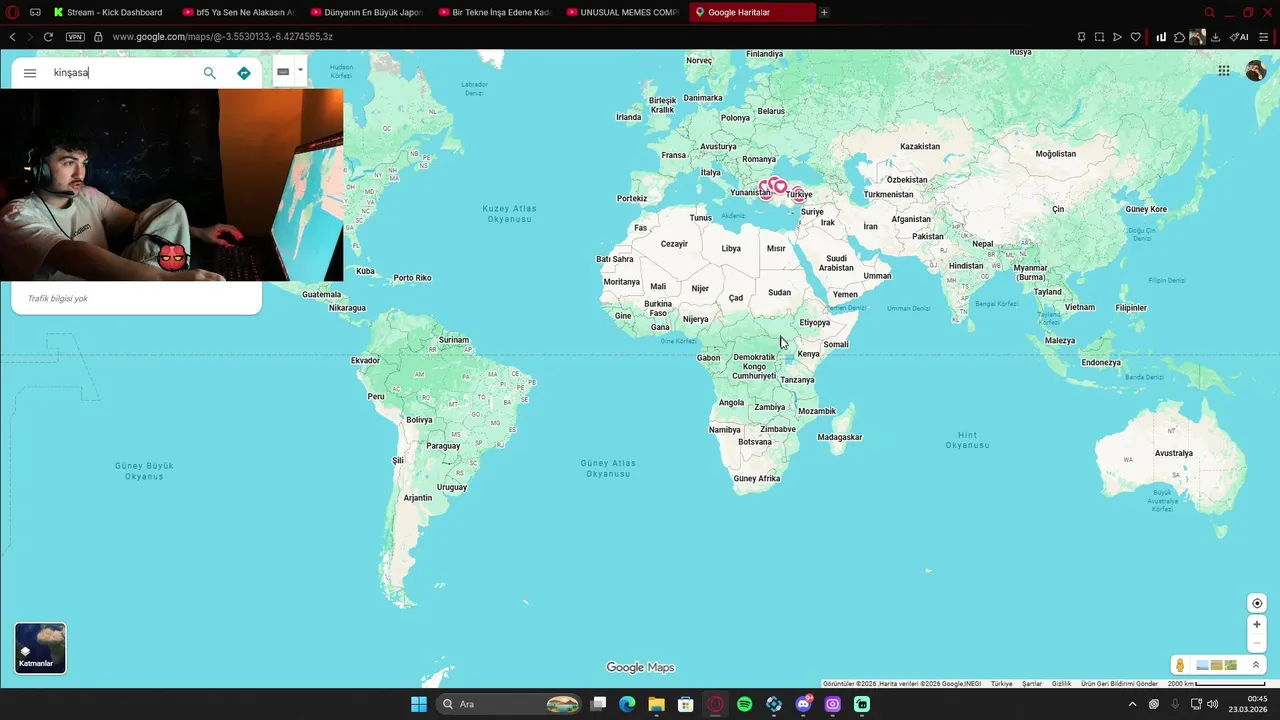The width and height of the screenshot is (1280, 720).
Task: Pick up the Street View pegman
Action: [x=1181, y=665]
